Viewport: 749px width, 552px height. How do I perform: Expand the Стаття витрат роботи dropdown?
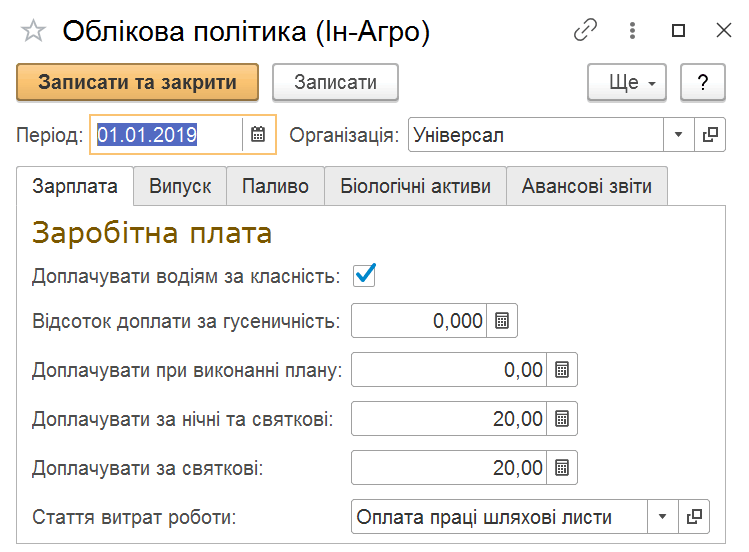tap(663, 517)
